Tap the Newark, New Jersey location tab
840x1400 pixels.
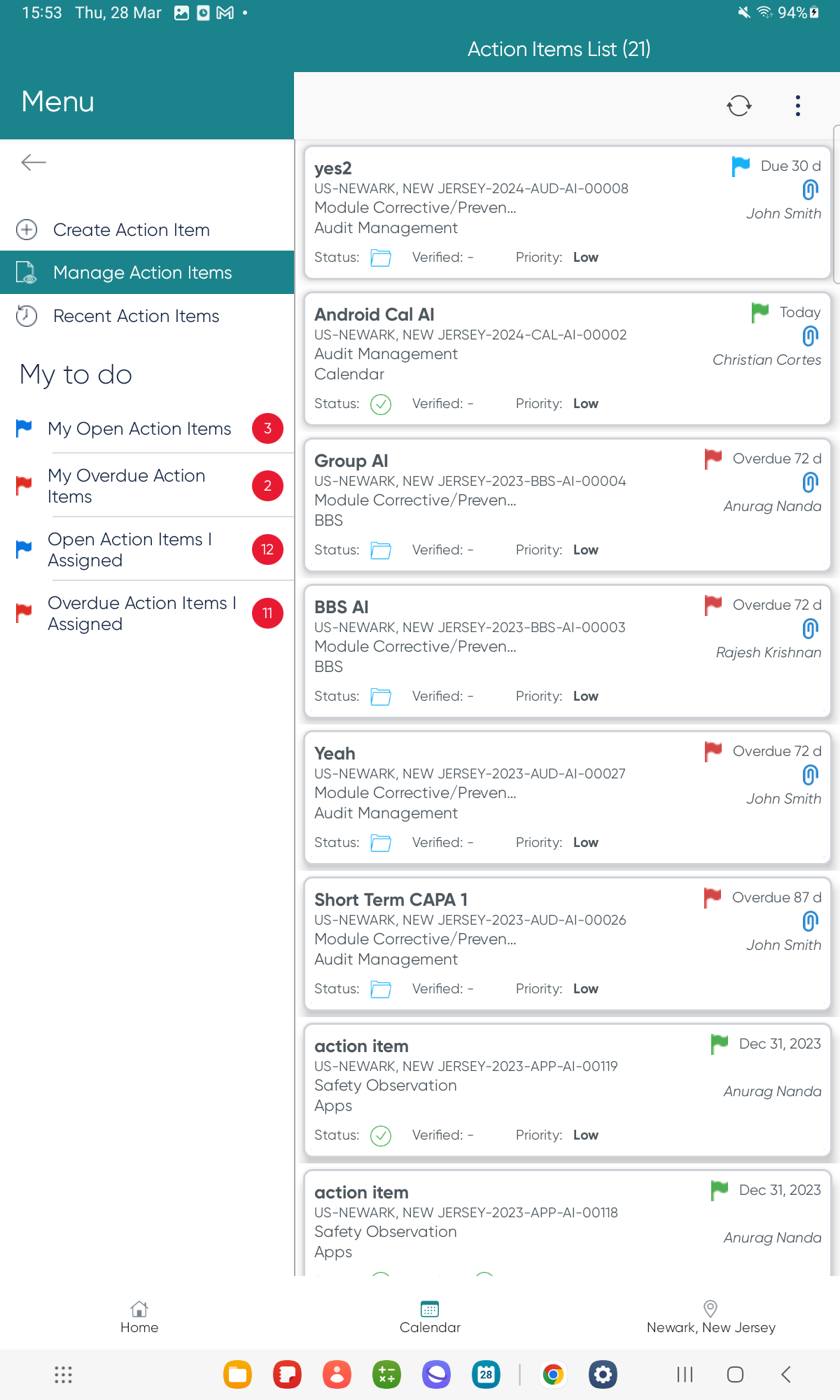(x=710, y=1317)
